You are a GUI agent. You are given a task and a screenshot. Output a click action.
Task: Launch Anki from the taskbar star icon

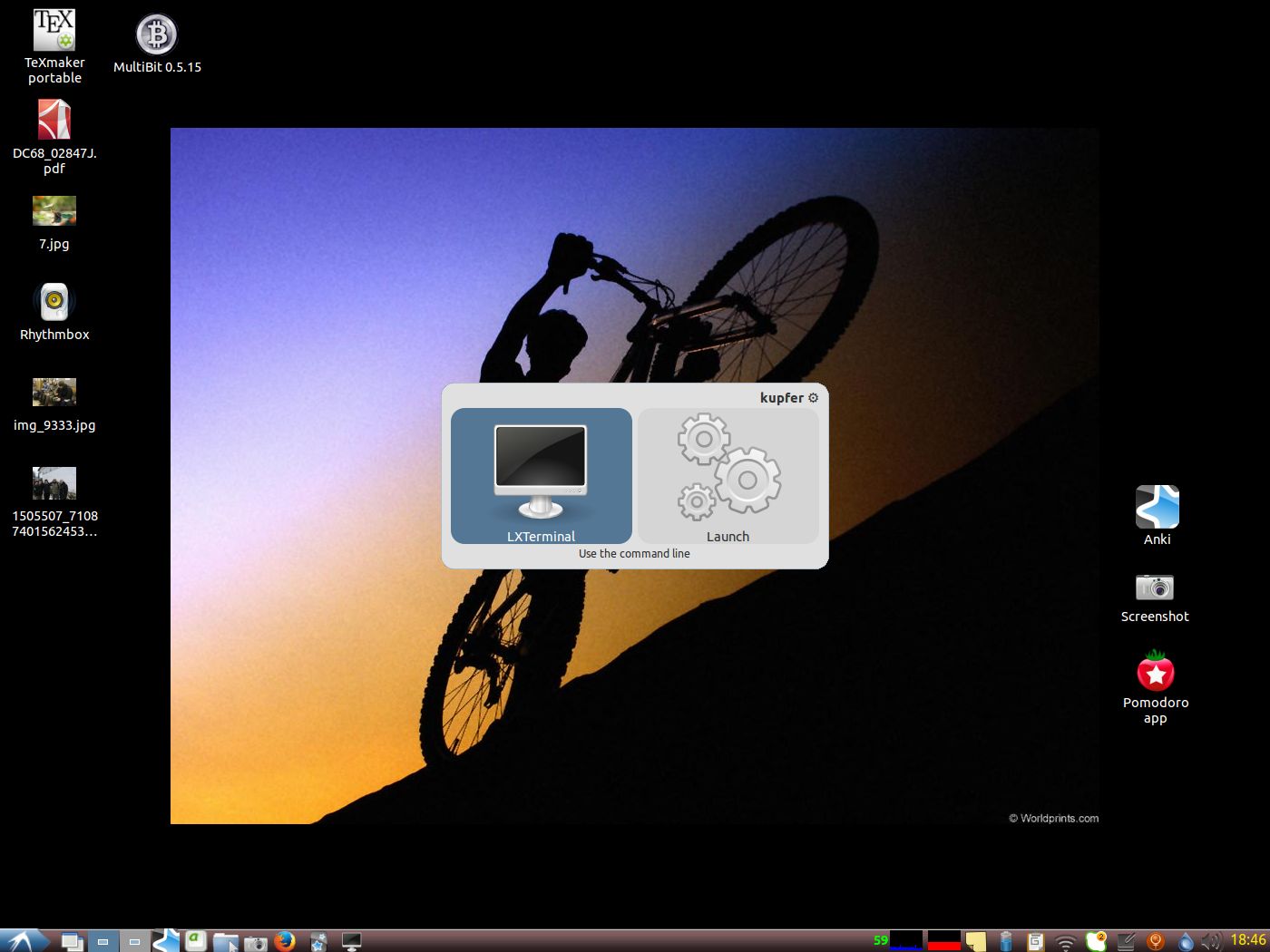point(165,941)
